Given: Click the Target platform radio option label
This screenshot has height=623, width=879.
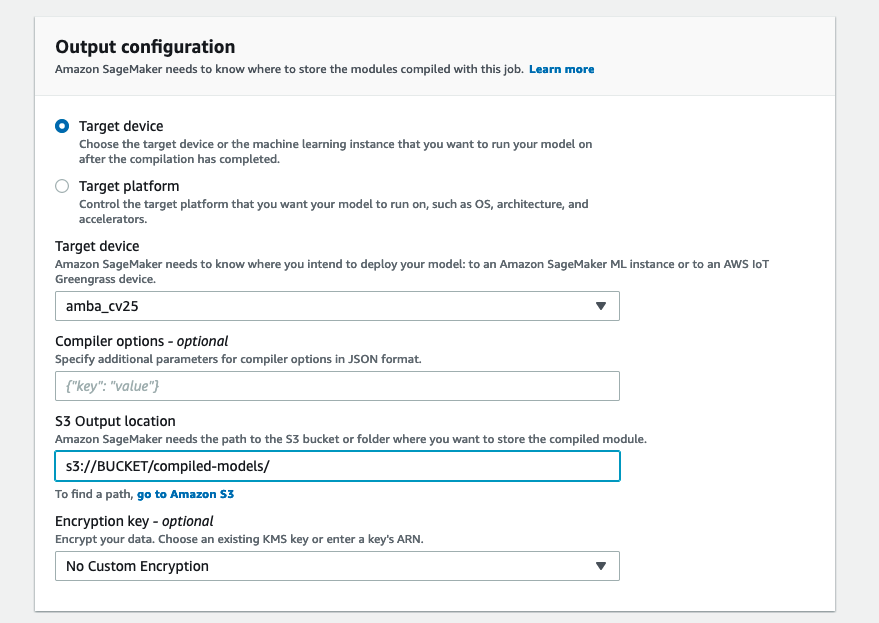Looking at the screenshot, I should pos(129,186).
